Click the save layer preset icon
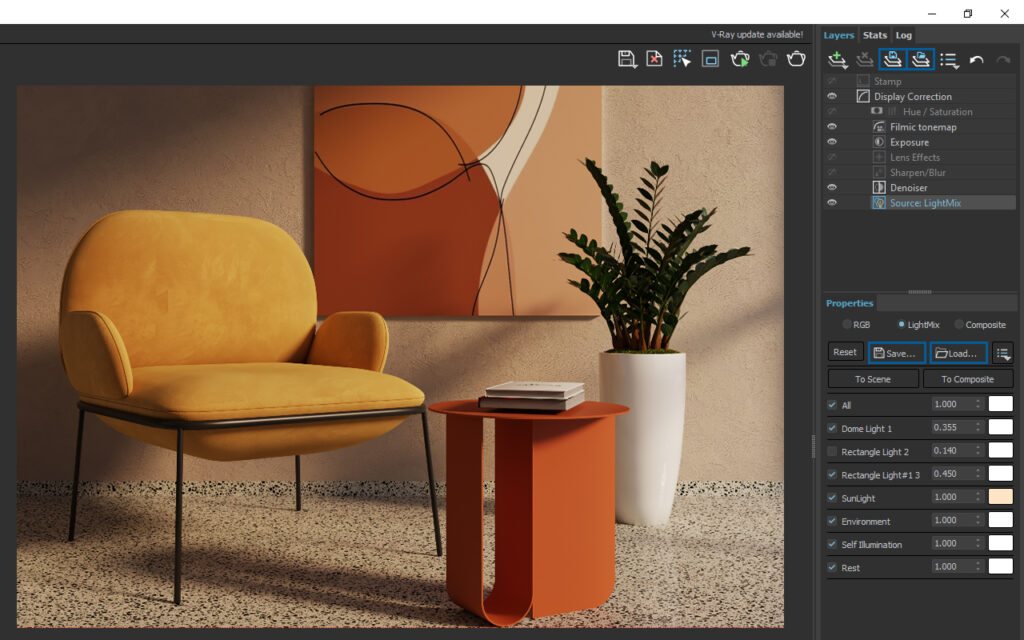Image resolution: width=1024 pixels, height=640 pixels. click(893, 60)
